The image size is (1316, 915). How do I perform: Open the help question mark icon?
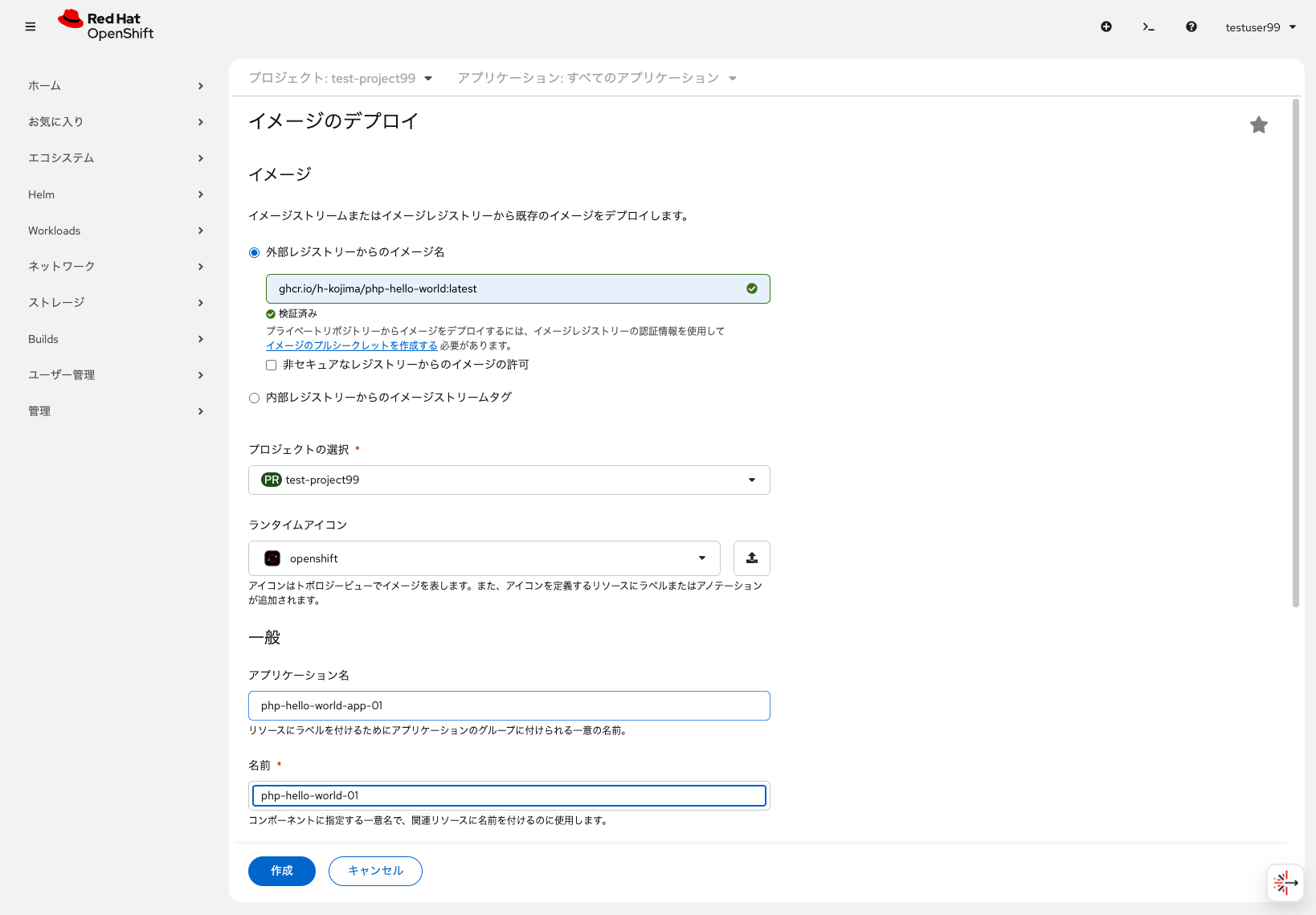(1191, 27)
